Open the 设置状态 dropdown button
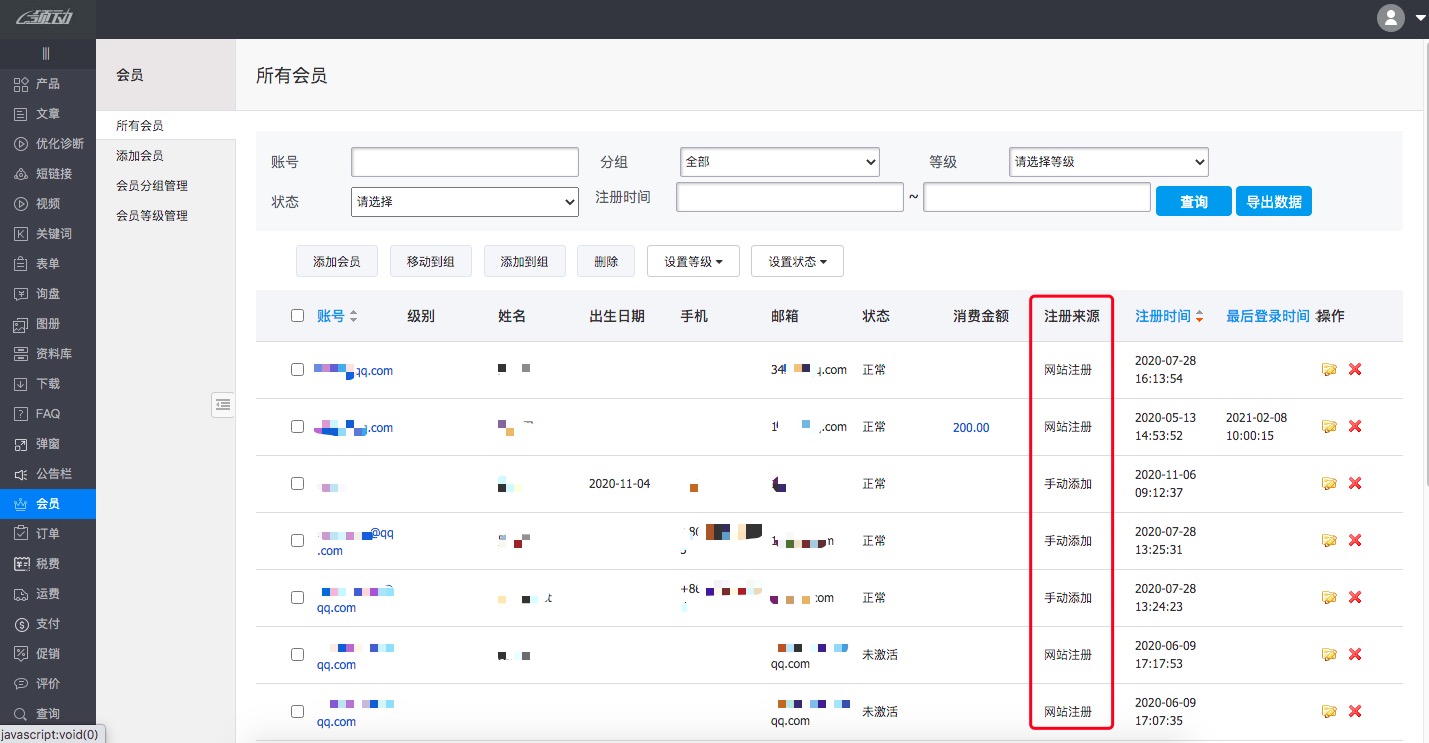Screen dimensions: 1429x743 (797, 262)
